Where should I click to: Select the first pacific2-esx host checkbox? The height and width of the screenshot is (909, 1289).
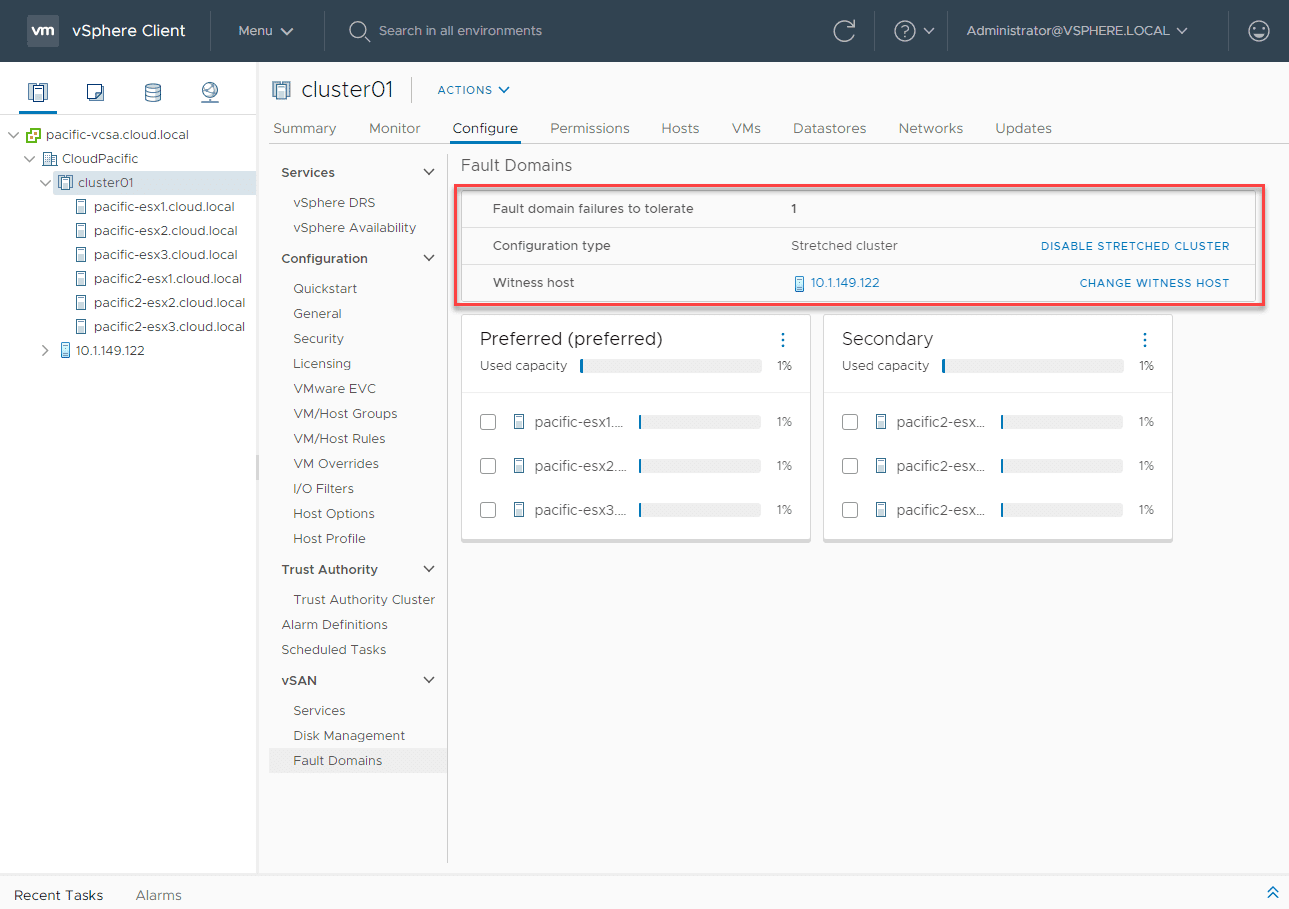click(849, 421)
